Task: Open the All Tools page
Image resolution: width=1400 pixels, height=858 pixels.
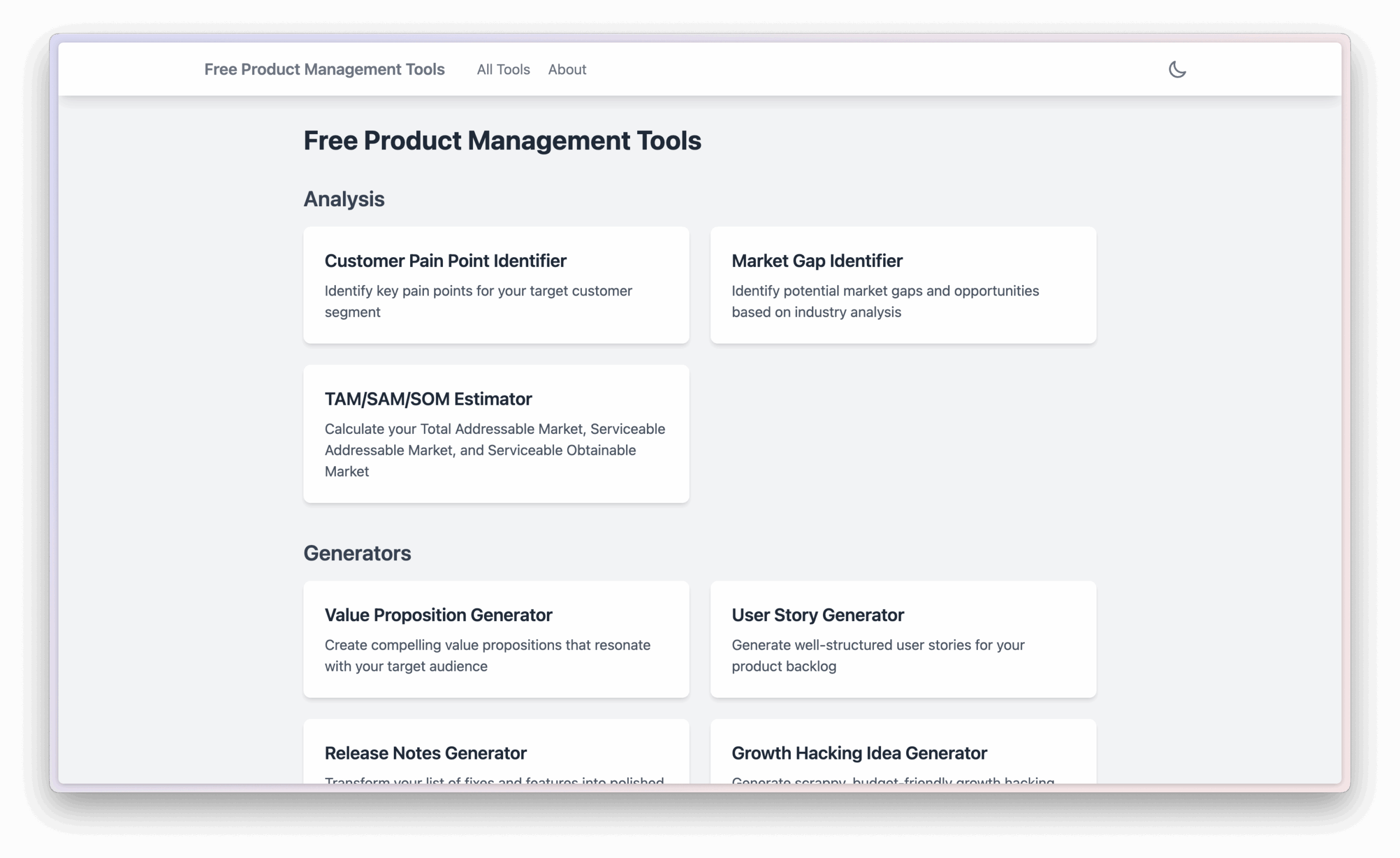Action: point(502,69)
